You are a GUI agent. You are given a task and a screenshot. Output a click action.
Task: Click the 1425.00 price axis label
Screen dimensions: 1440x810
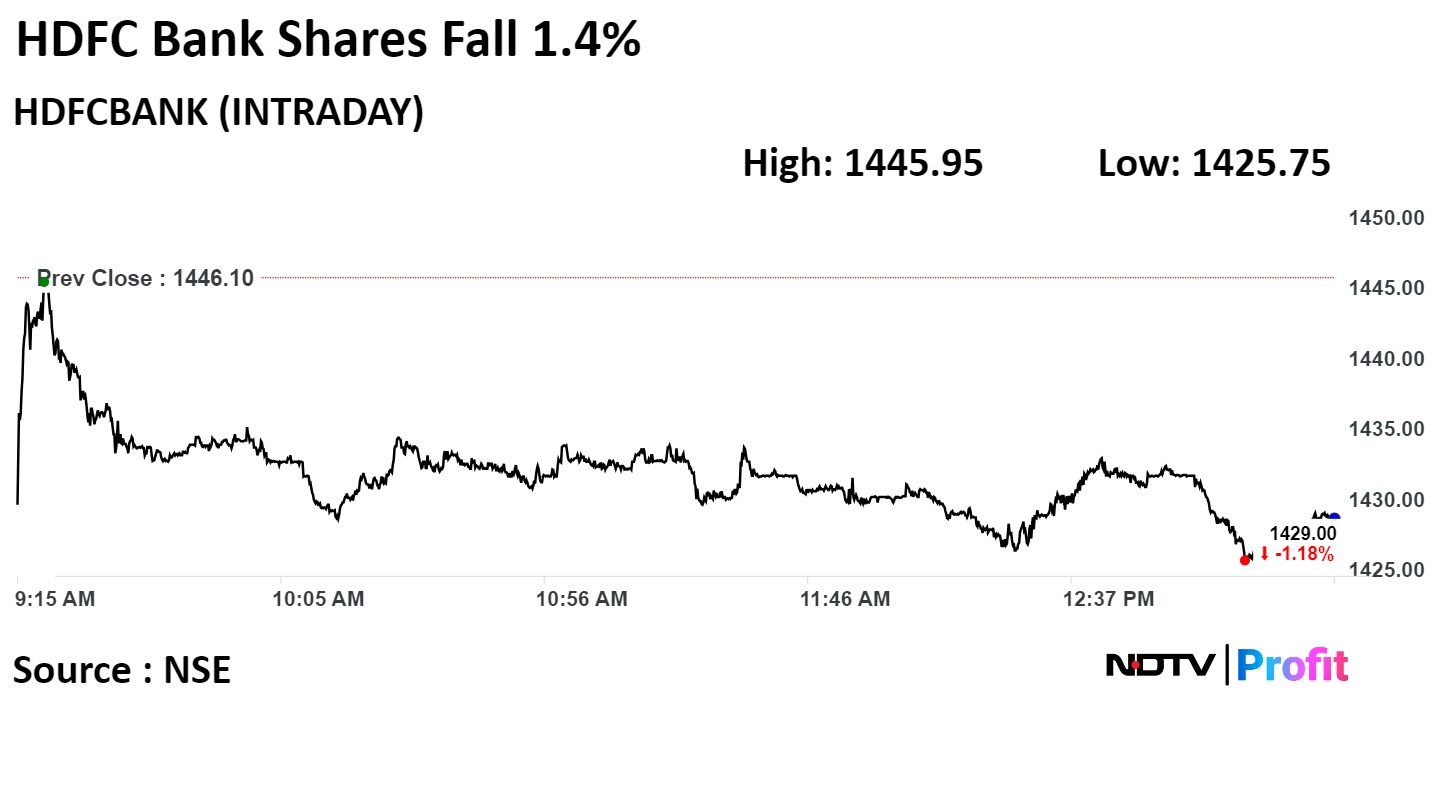[x=1385, y=570]
